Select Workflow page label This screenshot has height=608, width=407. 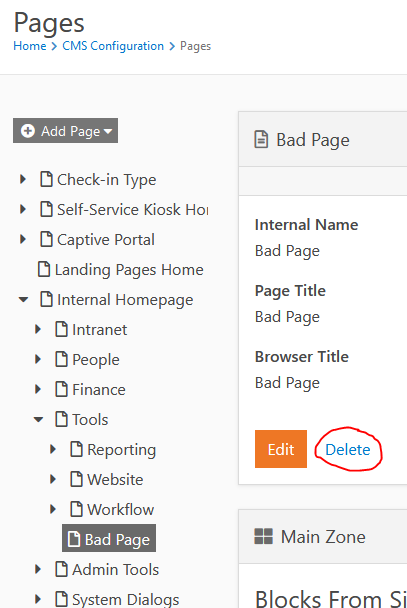pos(121,510)
